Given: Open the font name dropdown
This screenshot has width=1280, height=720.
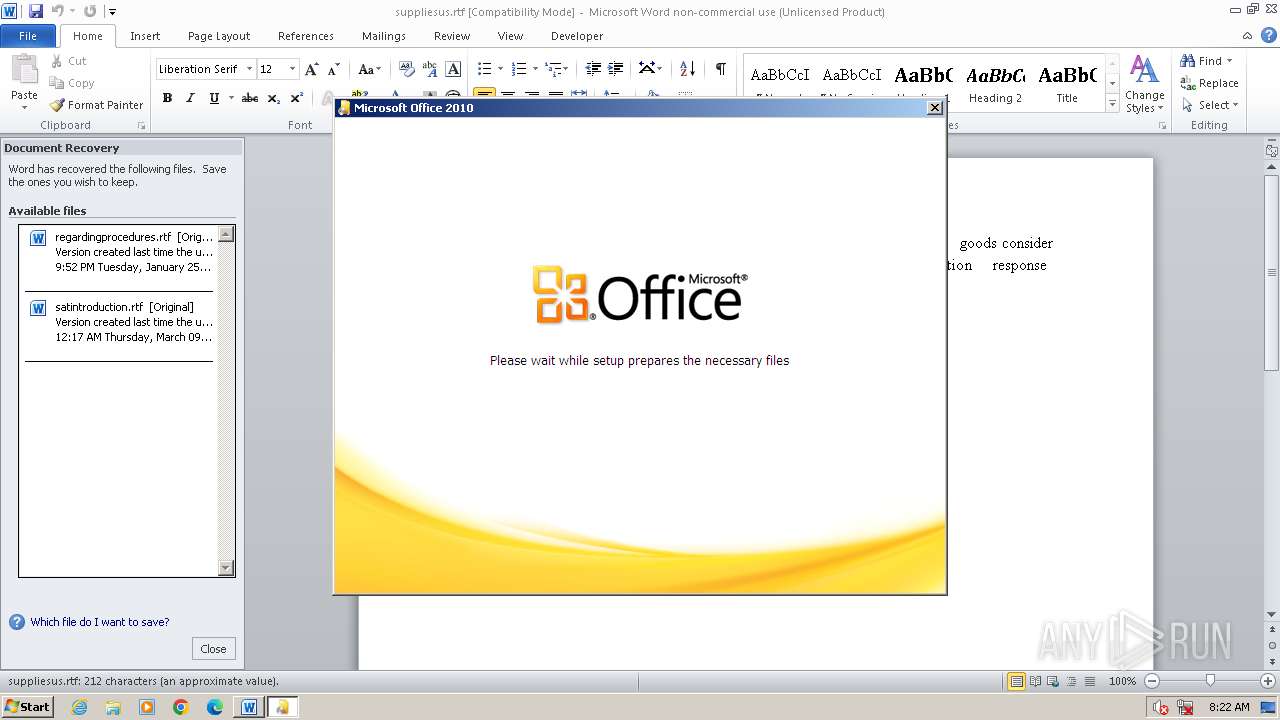Looking at the screenshot, I should 249,69.
